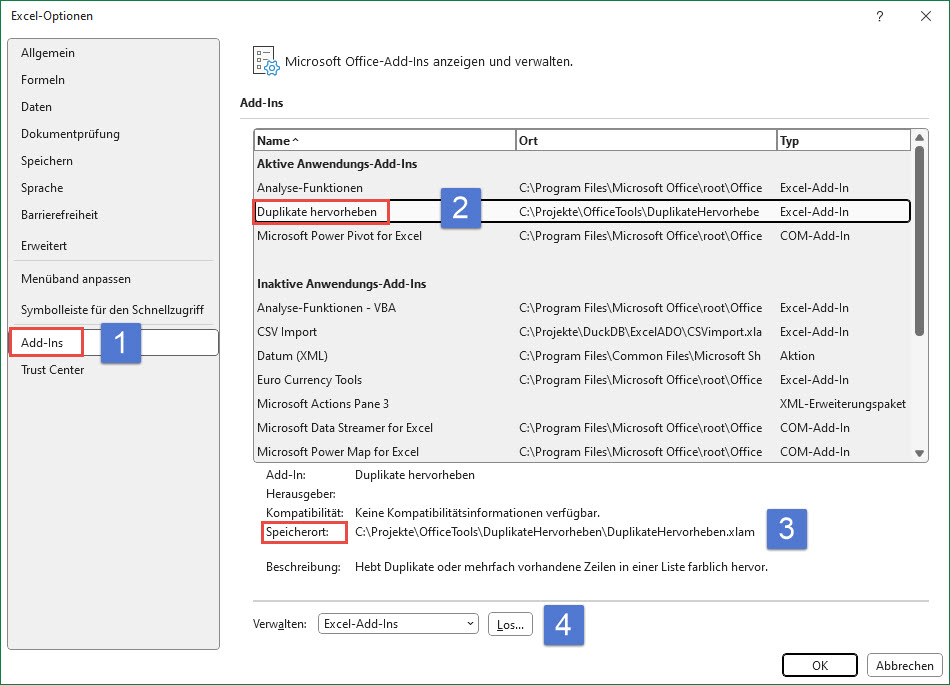
Task: Select the Analyse-Funktionen add-in row
Action: (x=582, y=188)
